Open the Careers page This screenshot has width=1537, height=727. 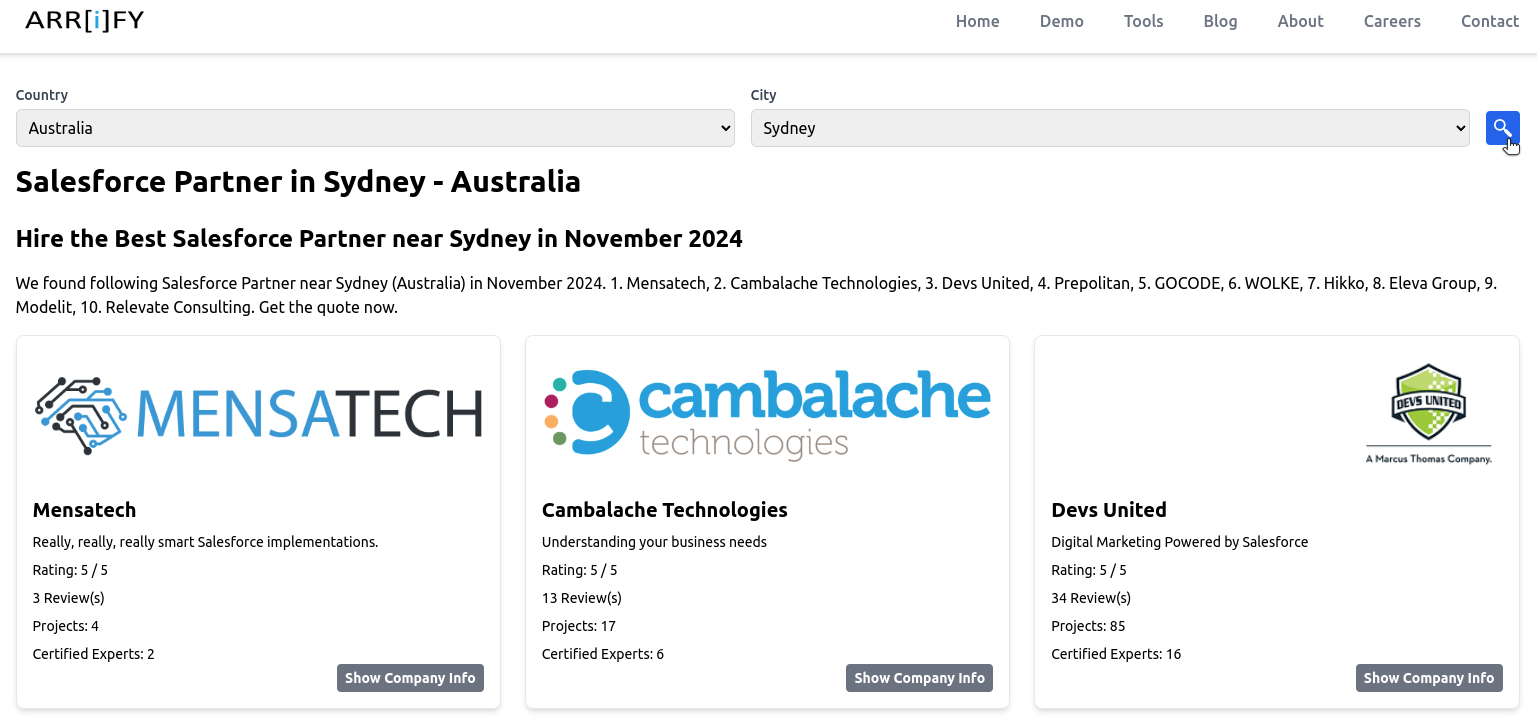1392,21
